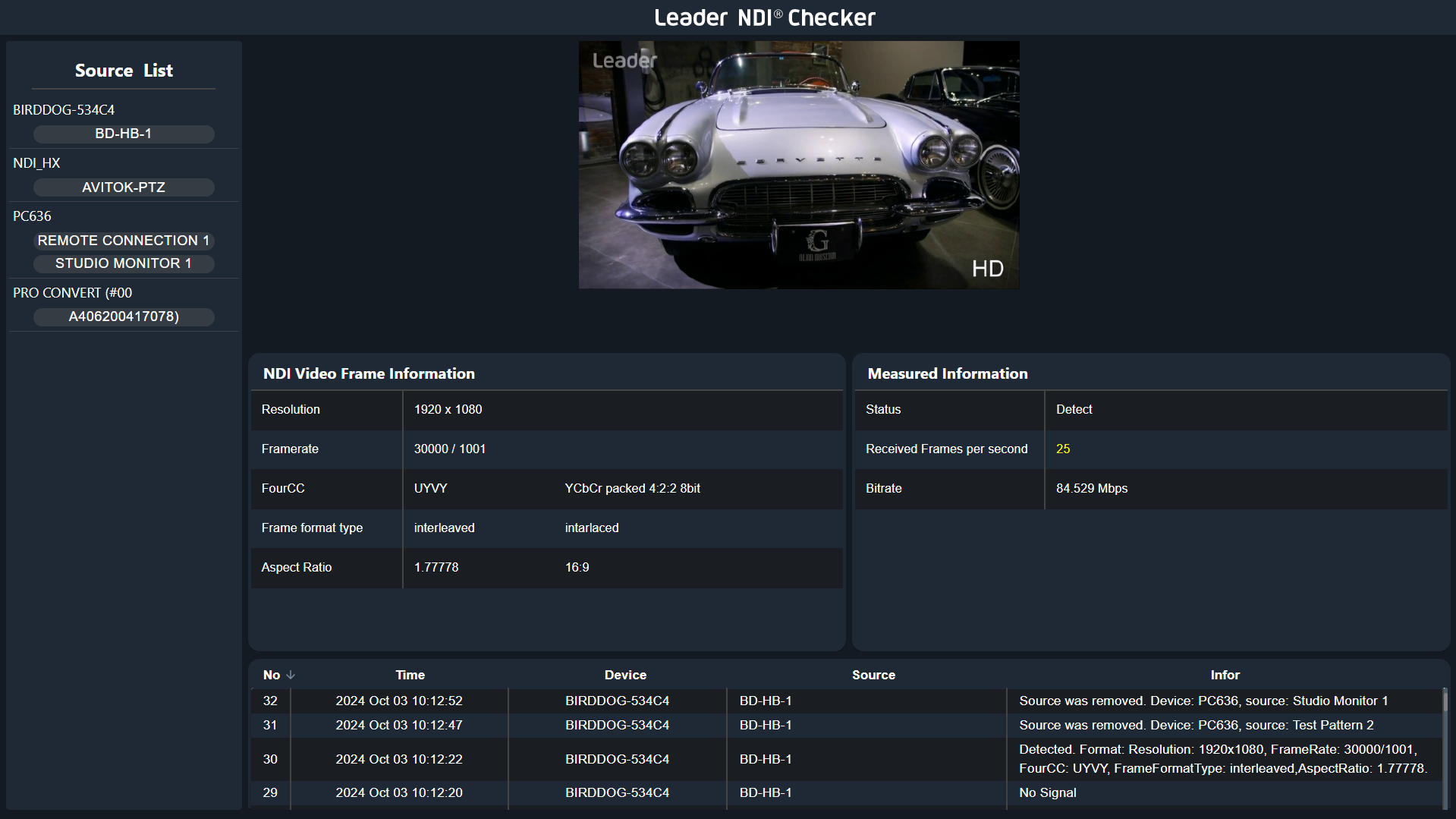Screen dimensions: 1456x819
Task: Select the AVITOK-PTZ source
Action: pyautogui.click(x=124, y=187)
